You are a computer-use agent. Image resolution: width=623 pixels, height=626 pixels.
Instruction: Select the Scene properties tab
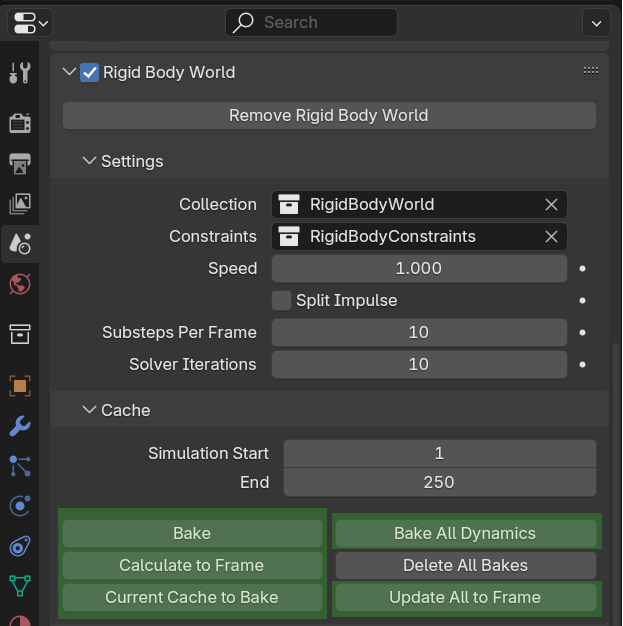click(x=20, y=244)
